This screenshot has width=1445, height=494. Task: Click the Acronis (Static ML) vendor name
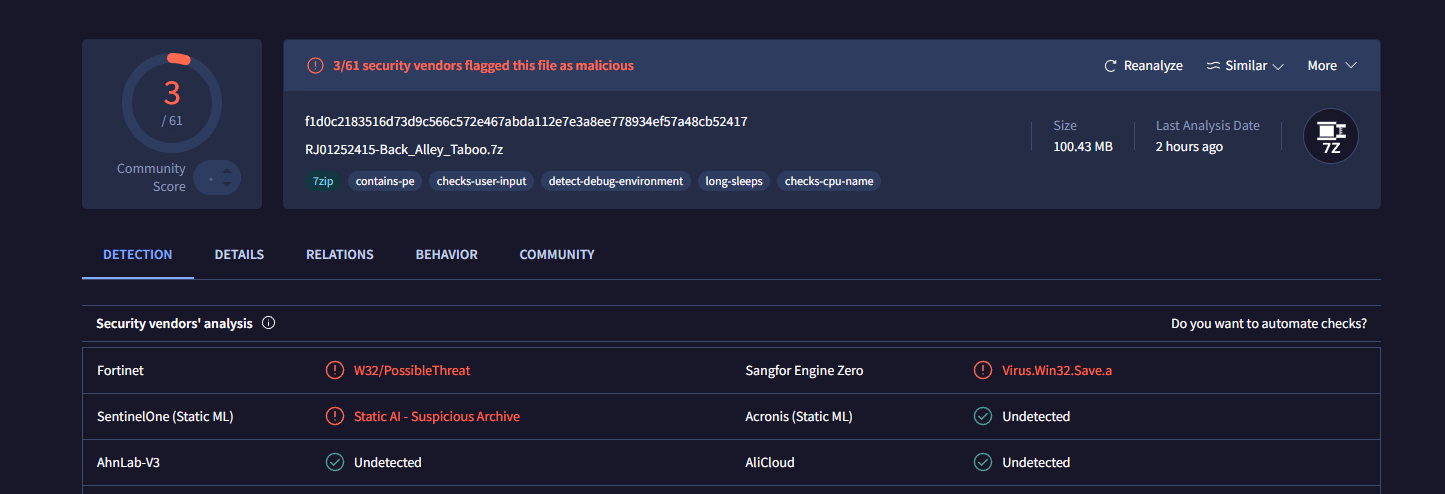(799, 416)
